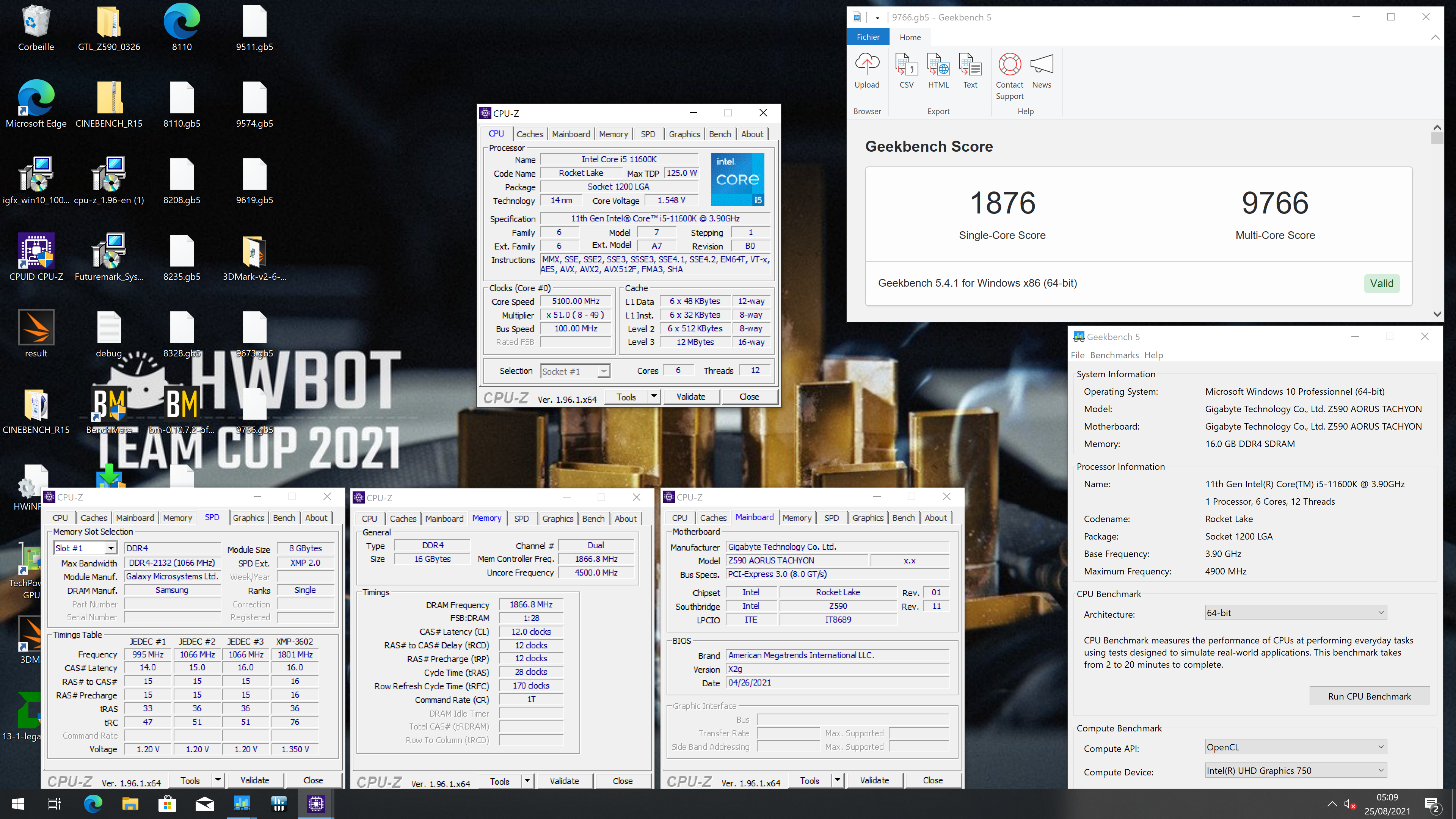The width and height of the screenshot is (1456, 819).
Task: Switch to Bench tab in top CPU-Z window
Action: pyautogui.click(x=720, y=134)
